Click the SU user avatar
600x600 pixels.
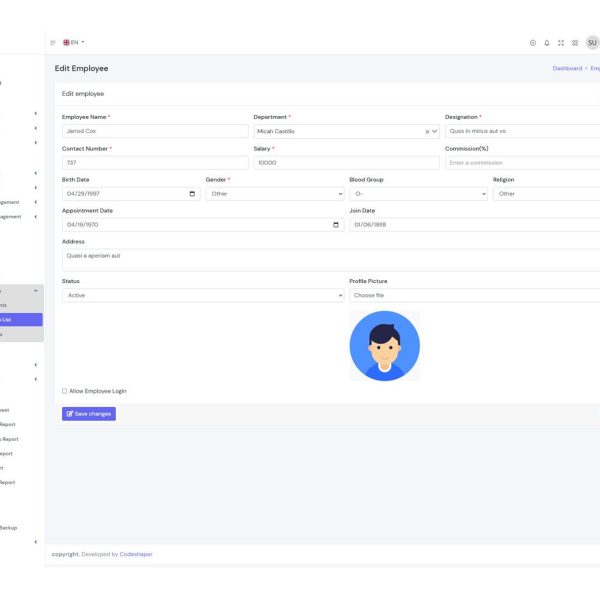592,43
